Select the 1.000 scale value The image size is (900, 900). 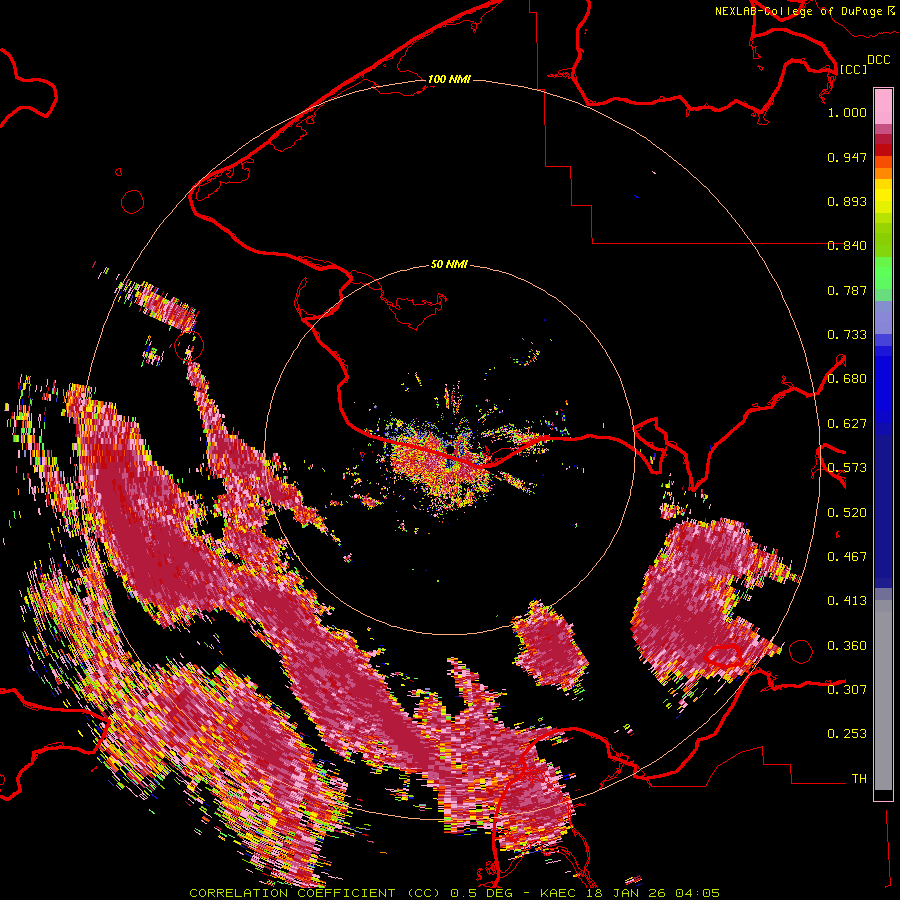tap(847, 112)
